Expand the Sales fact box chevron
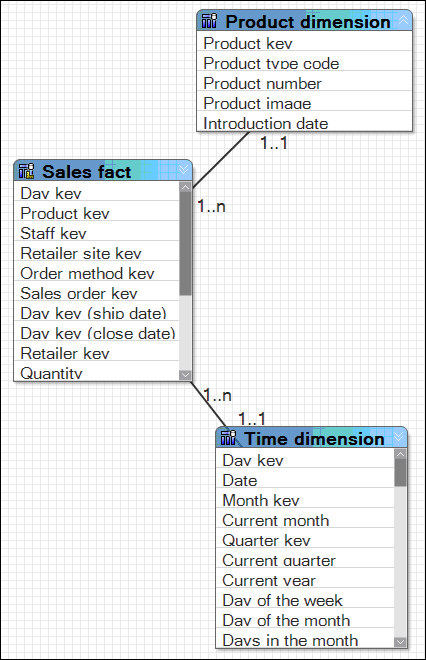The height and width of the screenshot is (660, 426). [x=184, y=169]
